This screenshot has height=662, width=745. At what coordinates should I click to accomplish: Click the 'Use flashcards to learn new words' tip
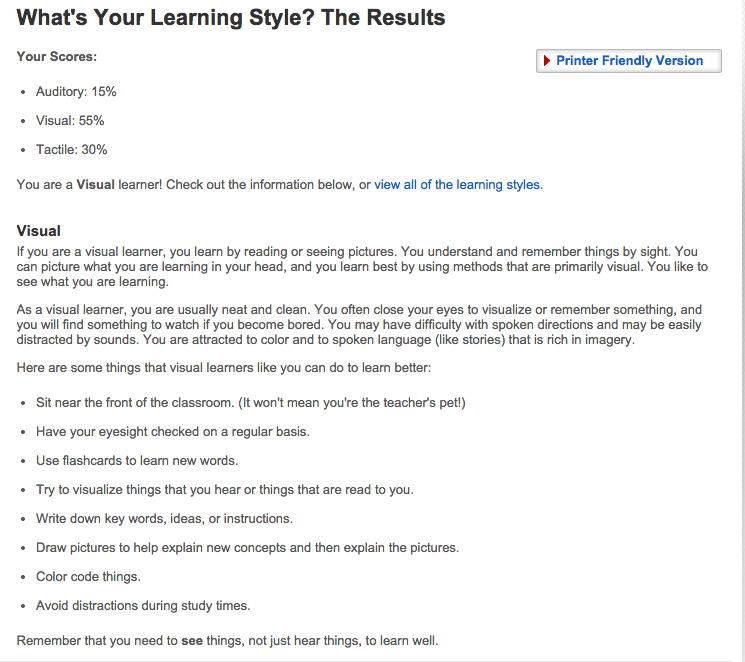tap(136, 461)
